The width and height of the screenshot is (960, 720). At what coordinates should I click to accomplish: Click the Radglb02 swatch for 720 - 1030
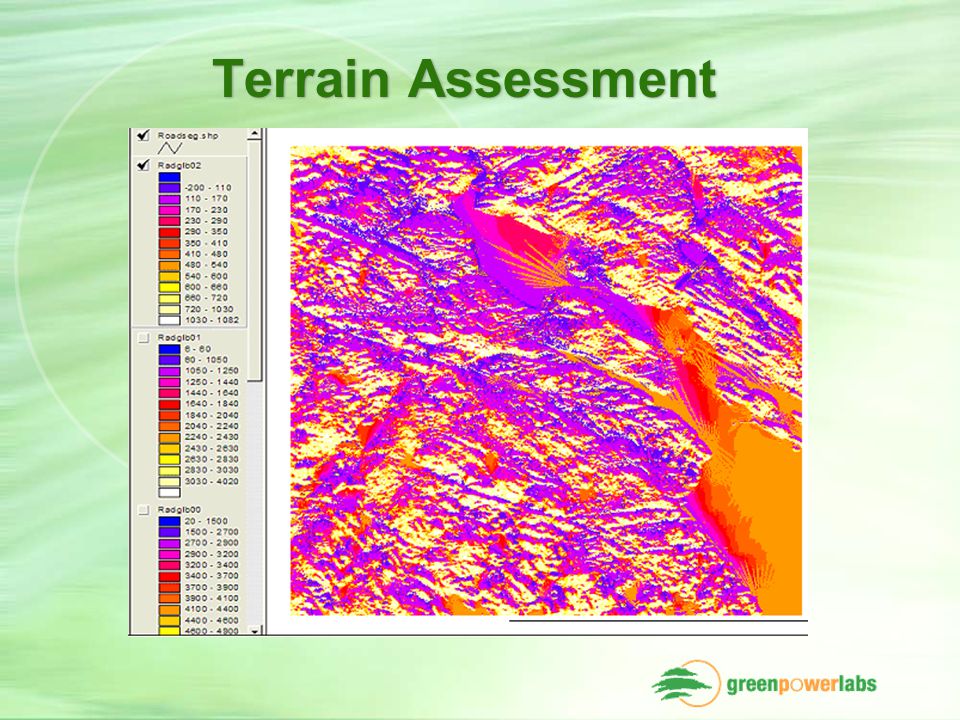170,309
